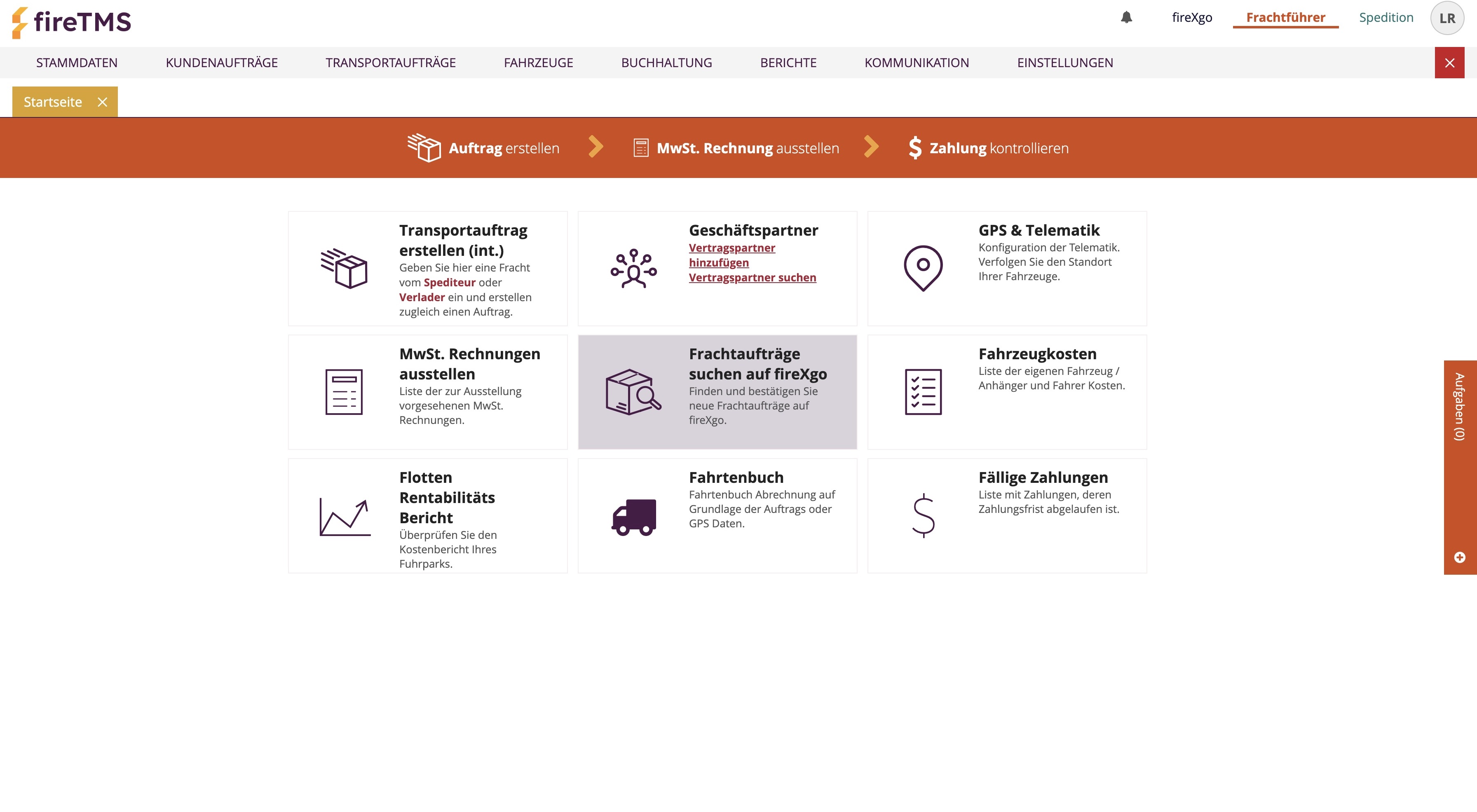This screenshot has width=1477, height=812.
Task: Open the EINSTELLUNGEN menu
Action: [x=1065, y=63]
